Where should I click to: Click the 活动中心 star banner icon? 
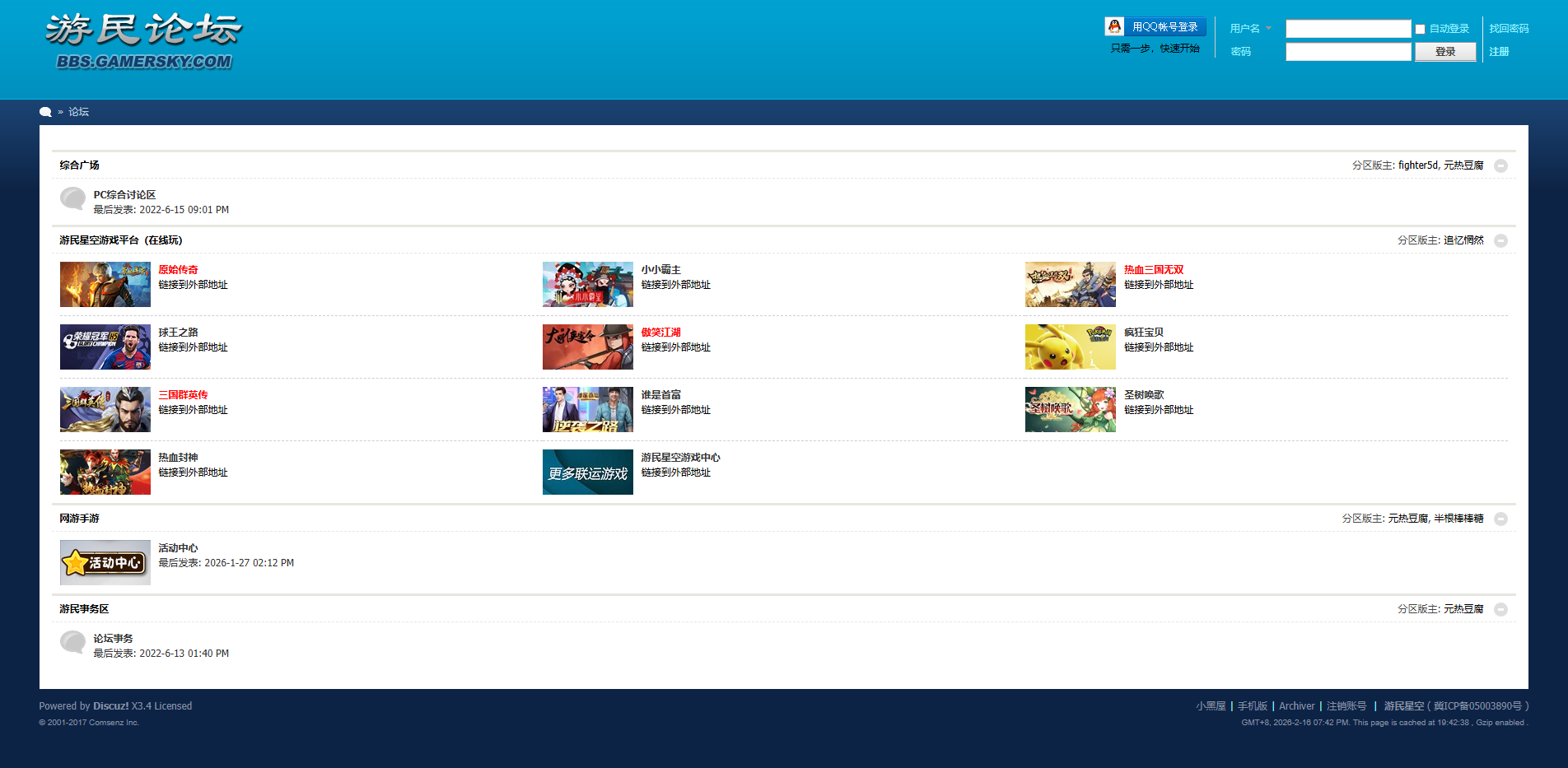(x=105, y=562)
